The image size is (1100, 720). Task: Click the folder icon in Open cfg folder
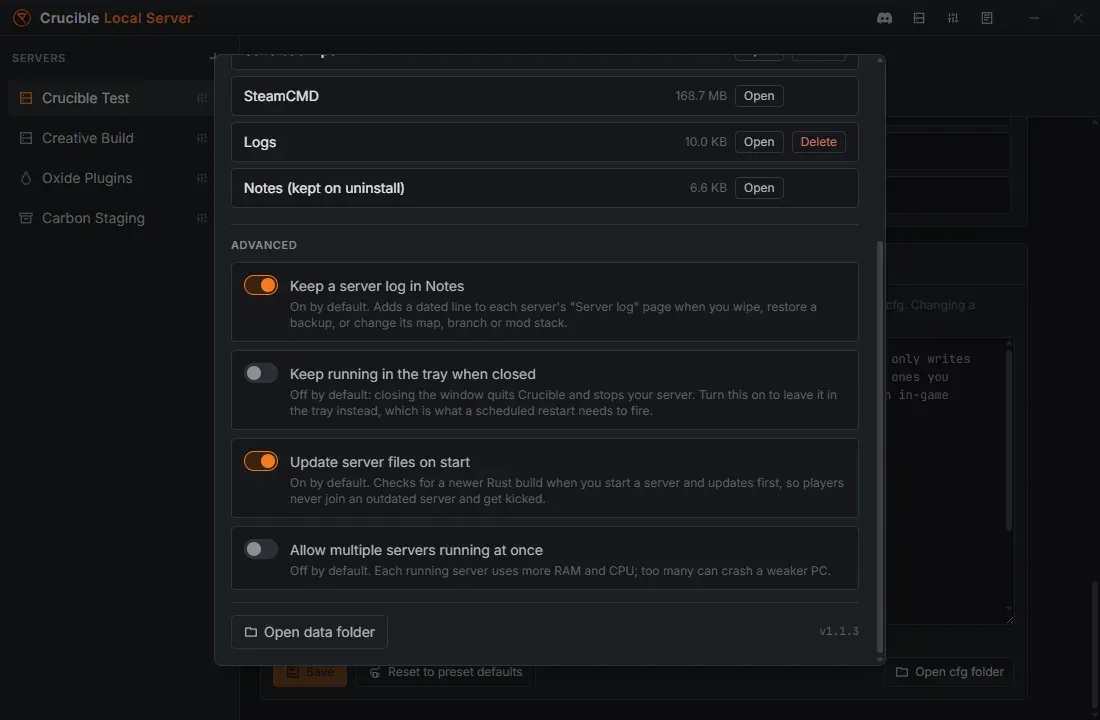click(x=902, y=672)
